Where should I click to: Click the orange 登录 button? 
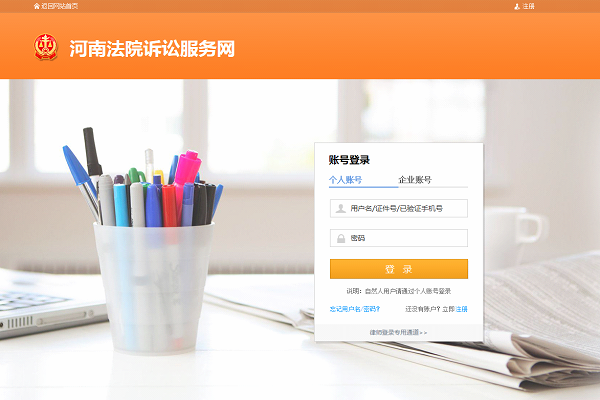pos(399,269)
